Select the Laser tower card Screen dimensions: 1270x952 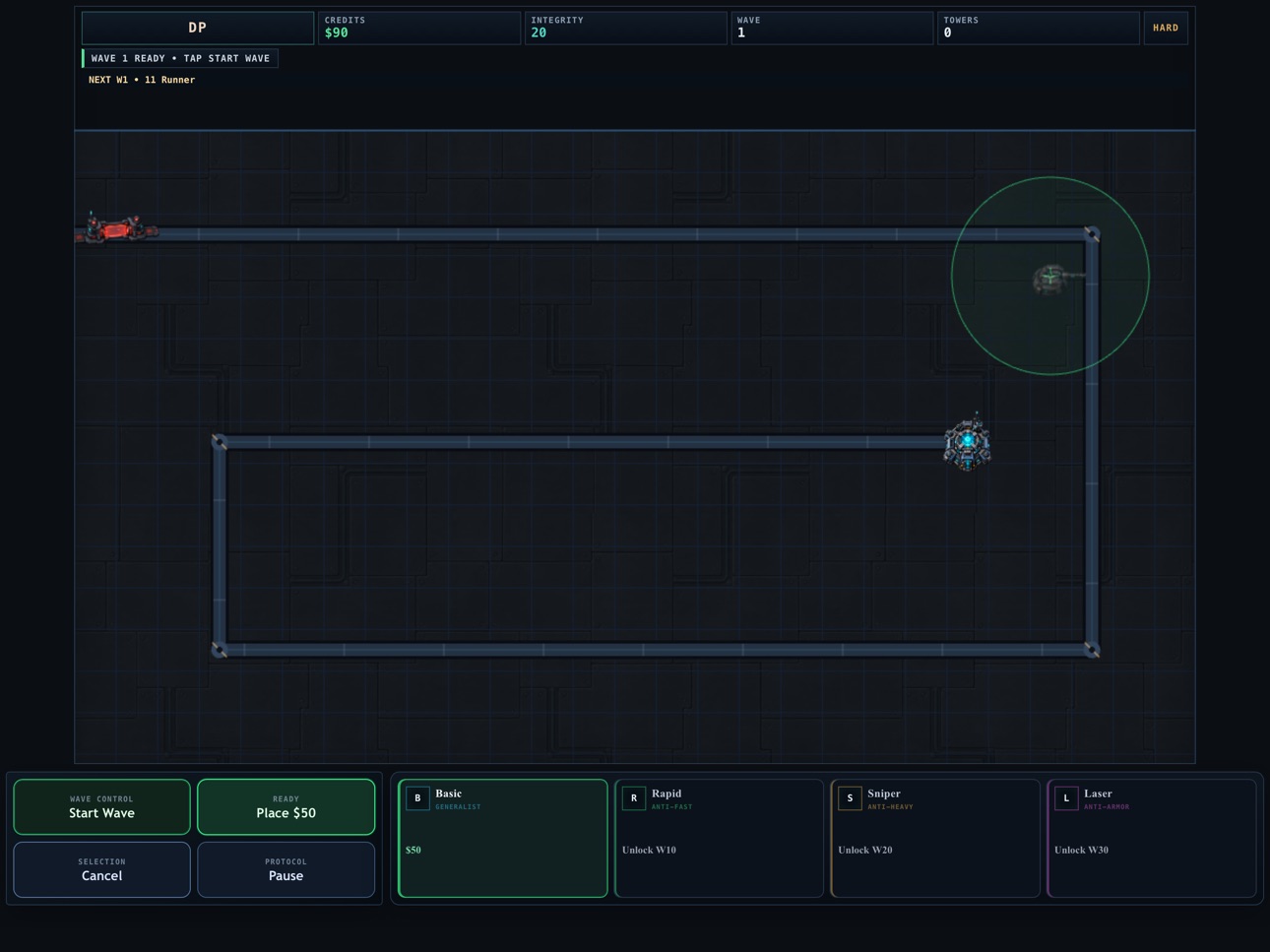click(1152, 839)
